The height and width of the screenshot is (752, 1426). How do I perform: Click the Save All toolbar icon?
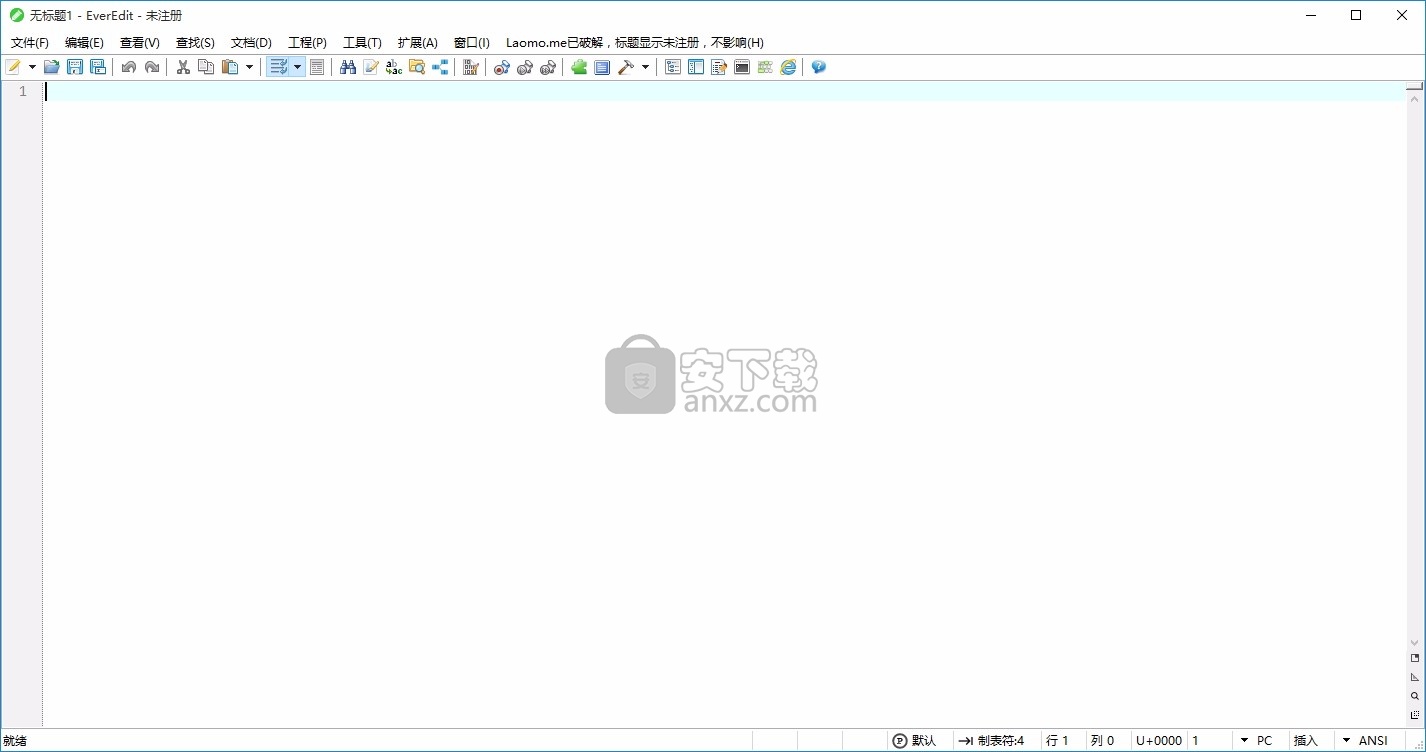click(97, 67)
